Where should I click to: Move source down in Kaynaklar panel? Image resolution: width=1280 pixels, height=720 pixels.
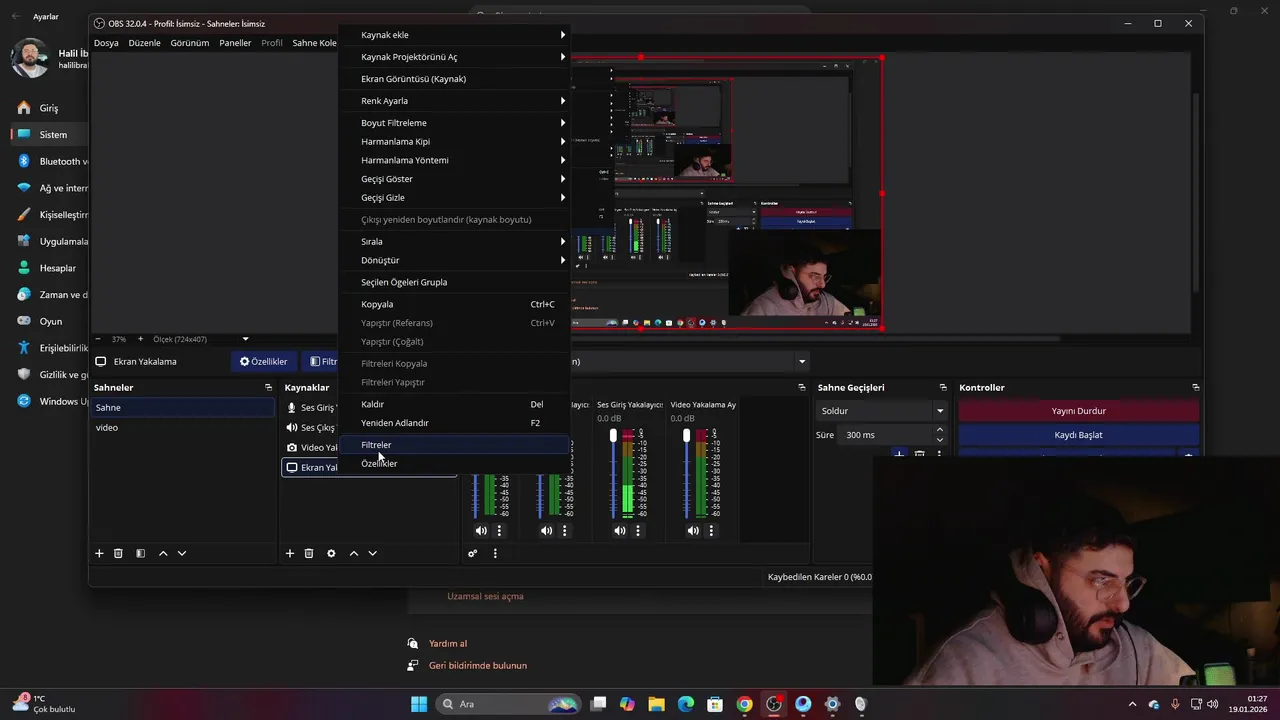coord(372,553)
